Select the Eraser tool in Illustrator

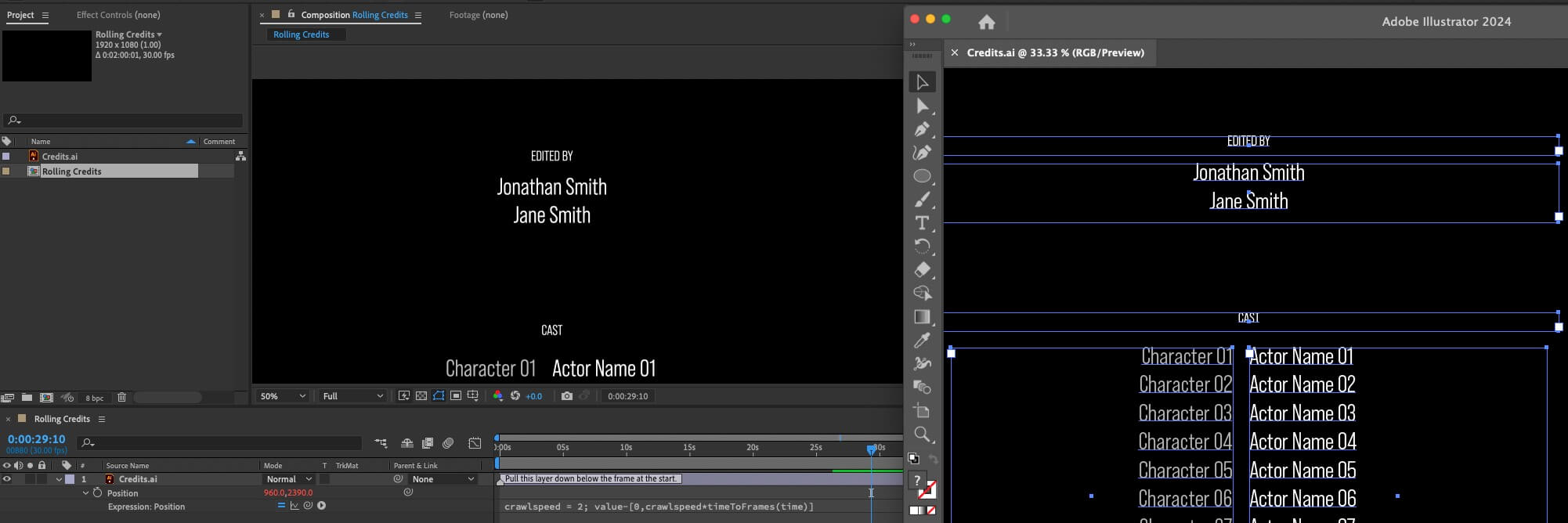[922, 269]
